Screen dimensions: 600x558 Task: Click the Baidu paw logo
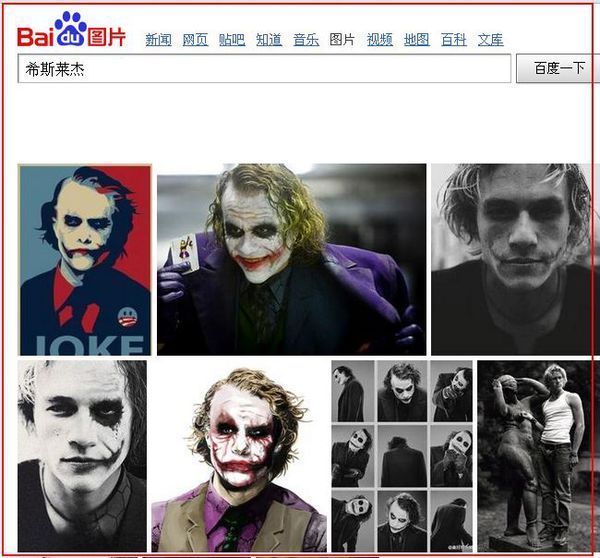[x=72, y=29]
